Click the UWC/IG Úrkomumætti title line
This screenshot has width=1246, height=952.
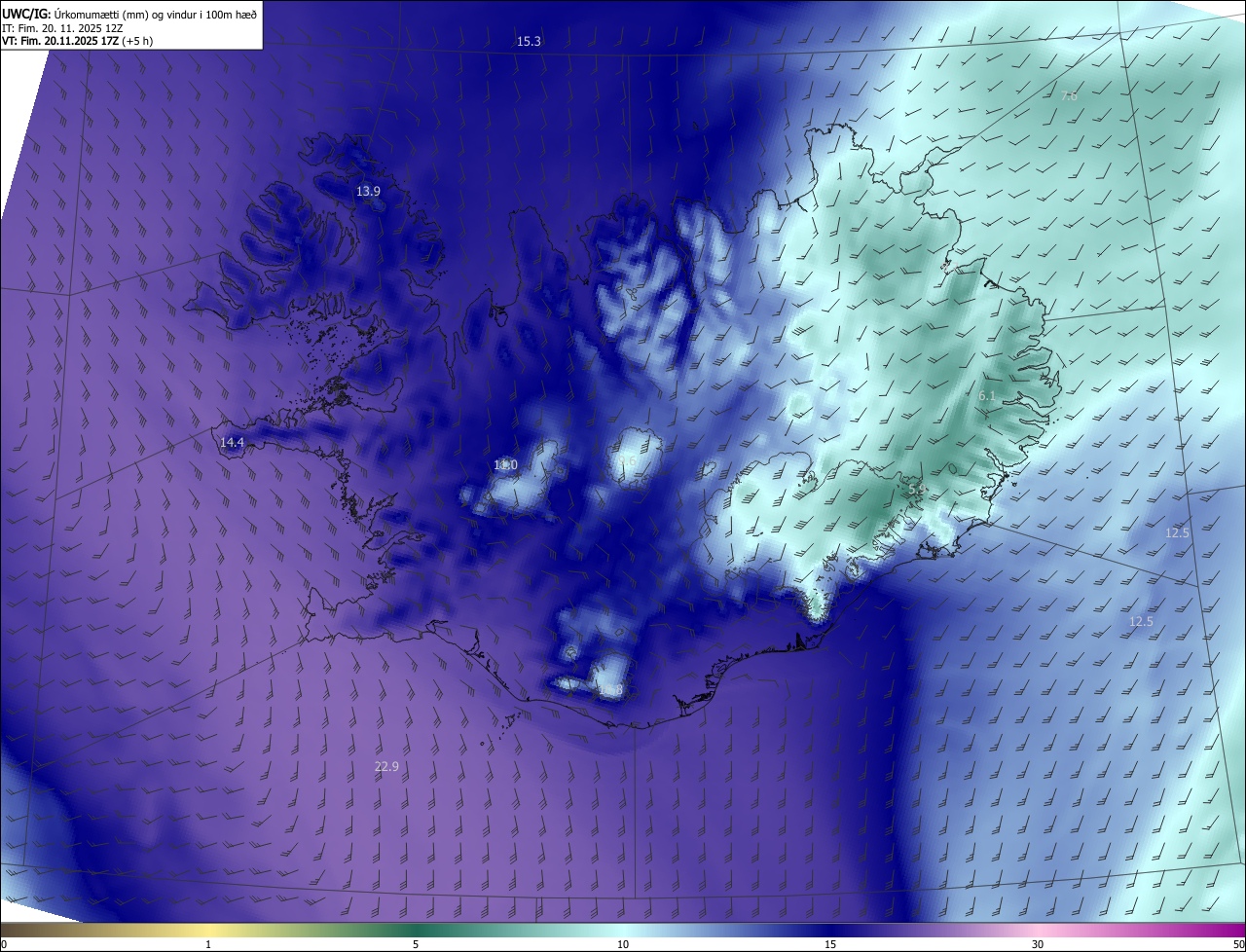coord(129,14)
